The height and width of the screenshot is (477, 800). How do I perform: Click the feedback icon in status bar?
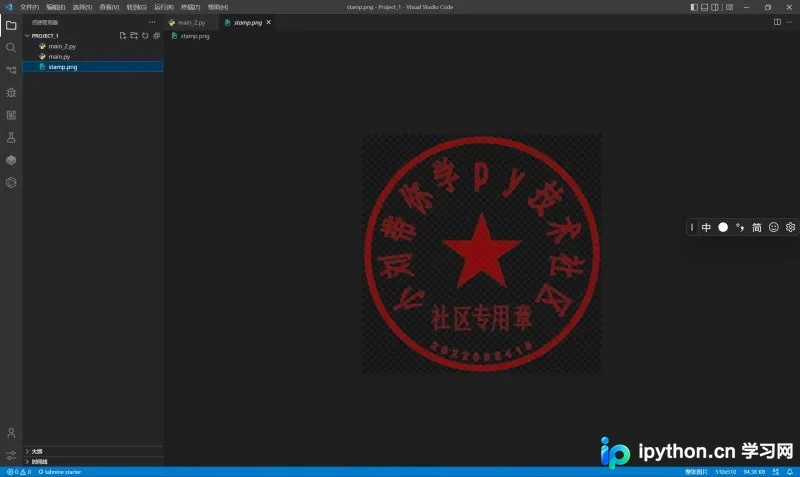tap(776, 472)
